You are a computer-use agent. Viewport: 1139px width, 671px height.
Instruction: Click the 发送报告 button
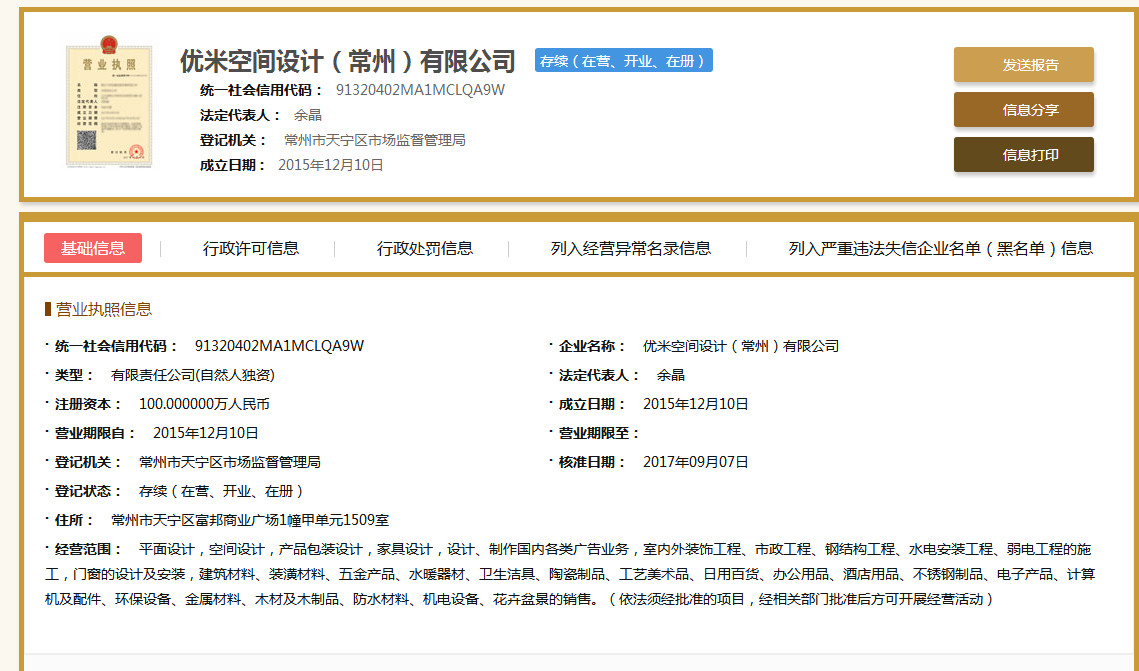pos(1024,65)
